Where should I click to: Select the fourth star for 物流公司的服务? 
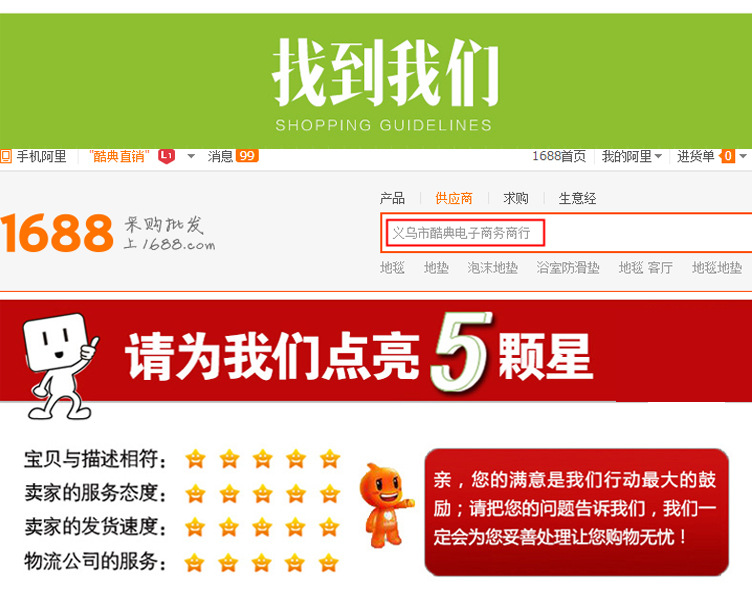(295, 562)
